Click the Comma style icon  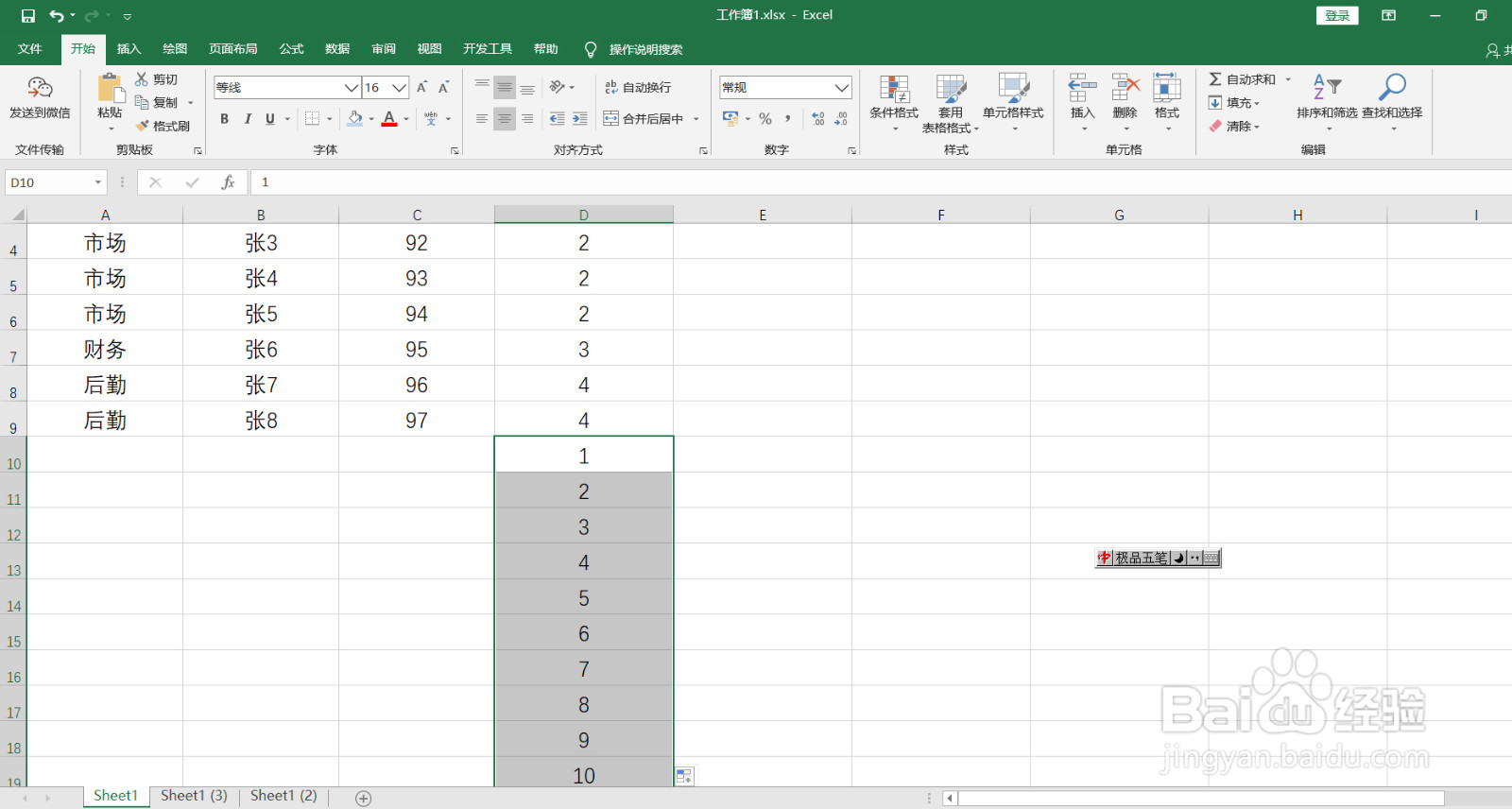pos(787,118)
